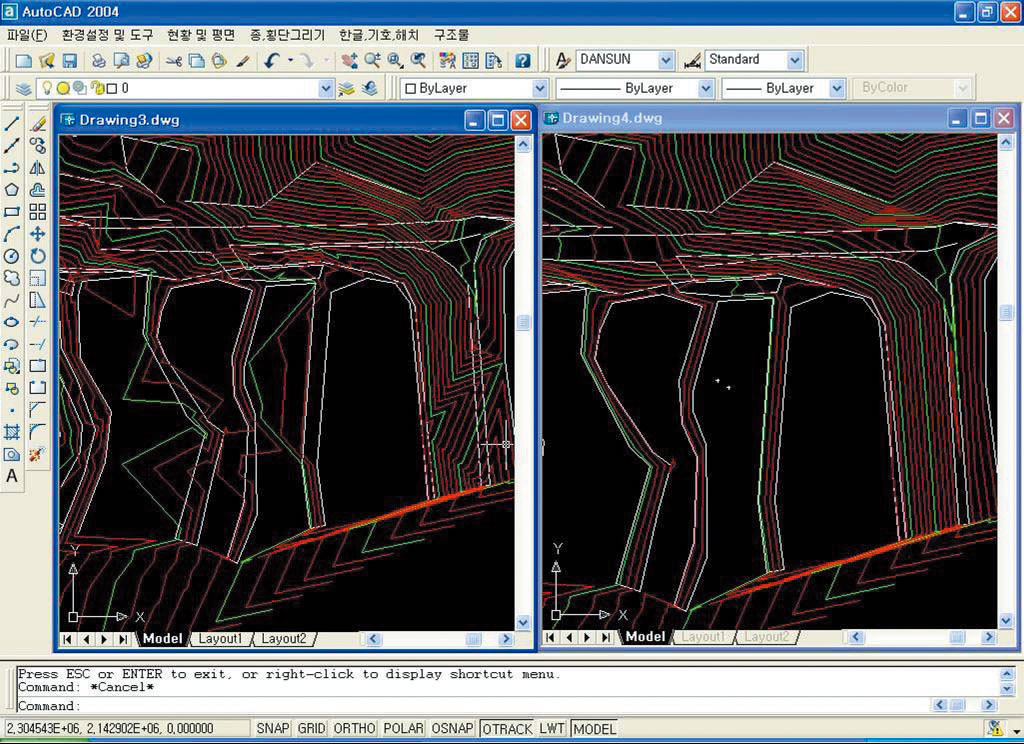Toggle OSNAP in status bar

click(x=452, y=729)
